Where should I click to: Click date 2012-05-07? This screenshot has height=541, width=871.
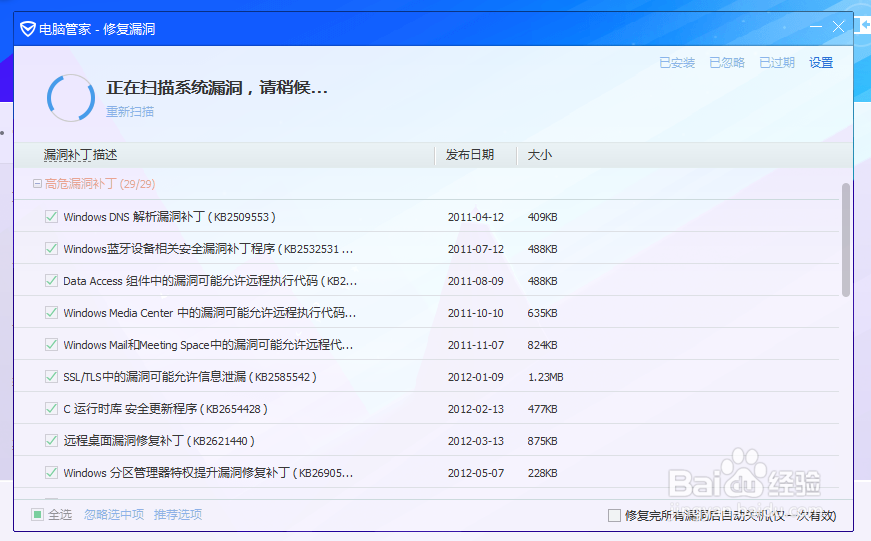point(475,473)
